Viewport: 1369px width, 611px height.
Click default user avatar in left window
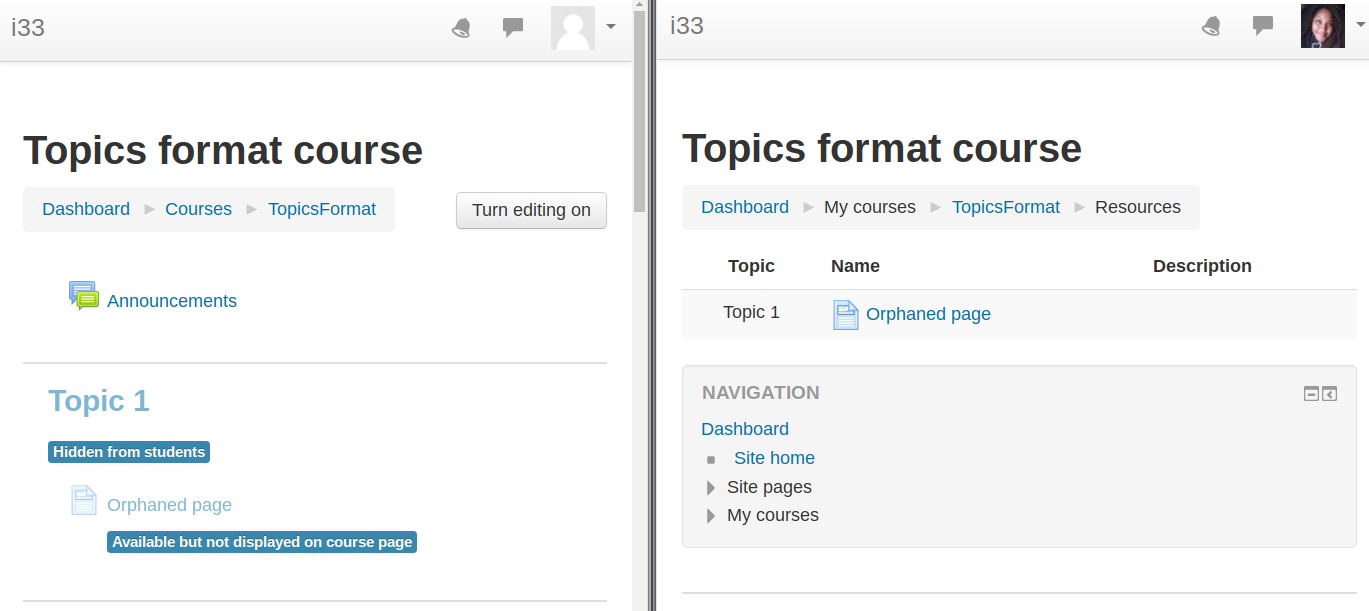[x=573, y=27]
